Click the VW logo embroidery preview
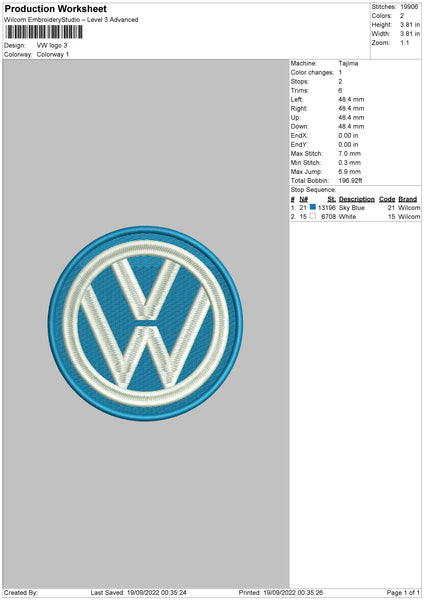The height and width of the screenshot is (600, 424). pos(145,323)
